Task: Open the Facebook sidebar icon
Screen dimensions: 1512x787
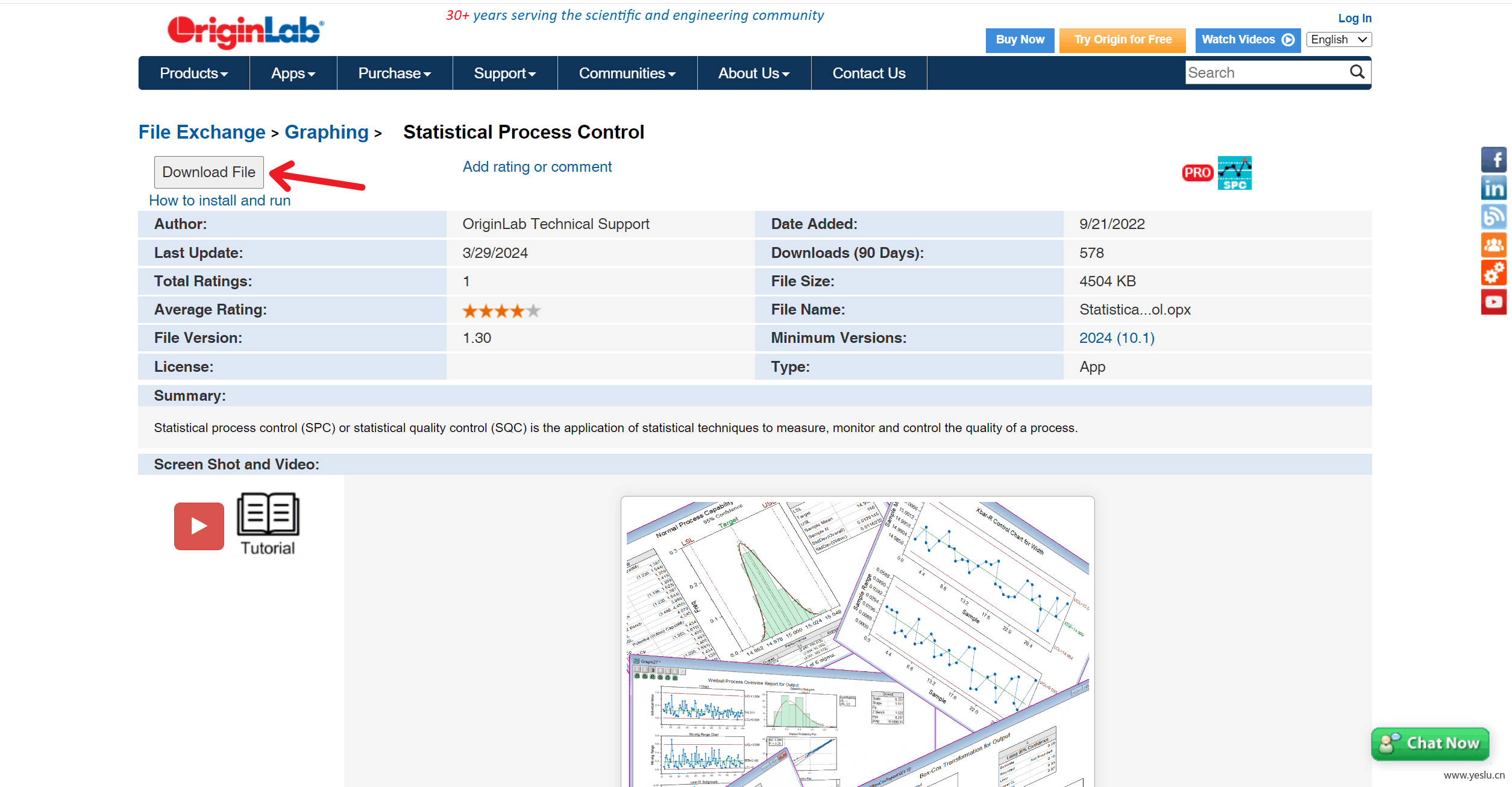Action: click(x=1494, y=160)
